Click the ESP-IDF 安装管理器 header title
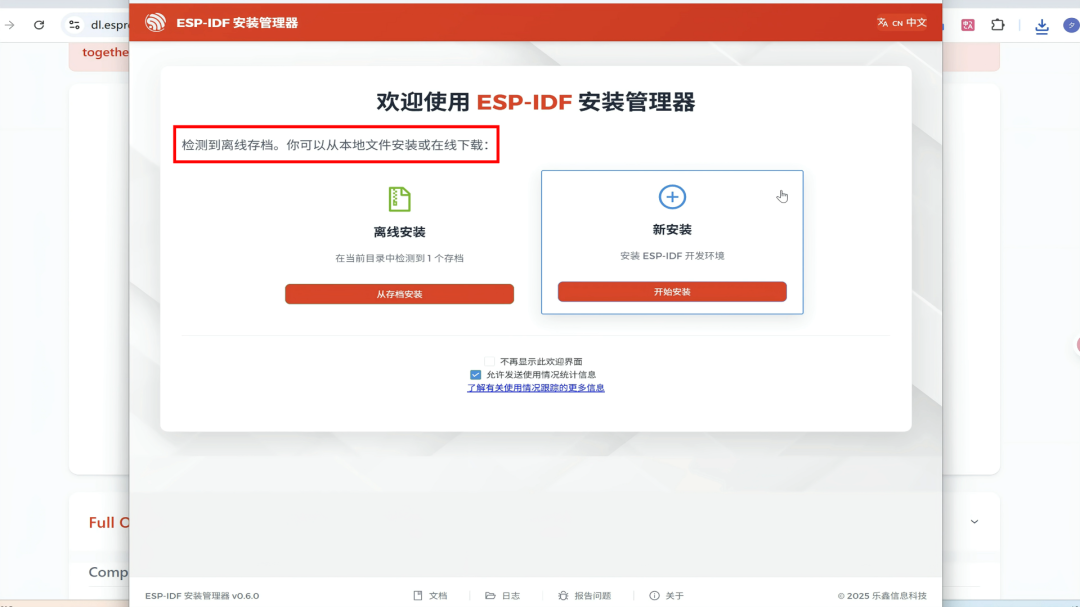This screenshot has height=607, width=1080. point(237,23)
